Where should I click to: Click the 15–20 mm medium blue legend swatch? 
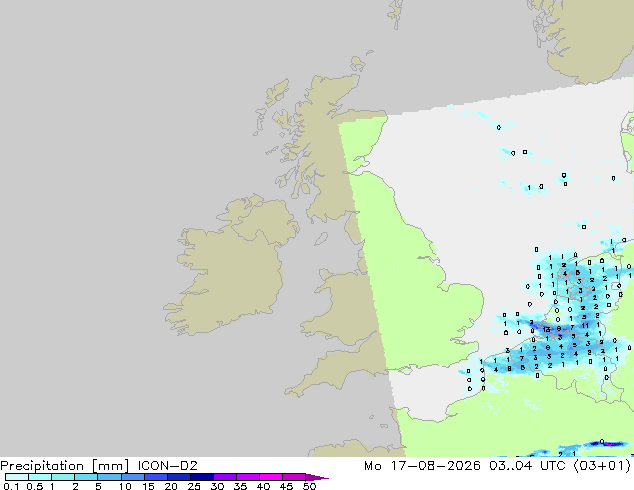pos(156,477)
